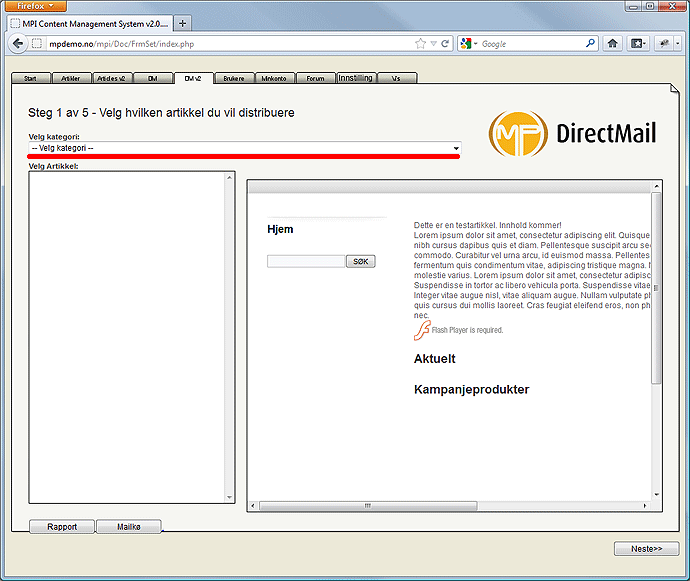Click the Kampanjeprodukter heading

[x=471, y=390]
